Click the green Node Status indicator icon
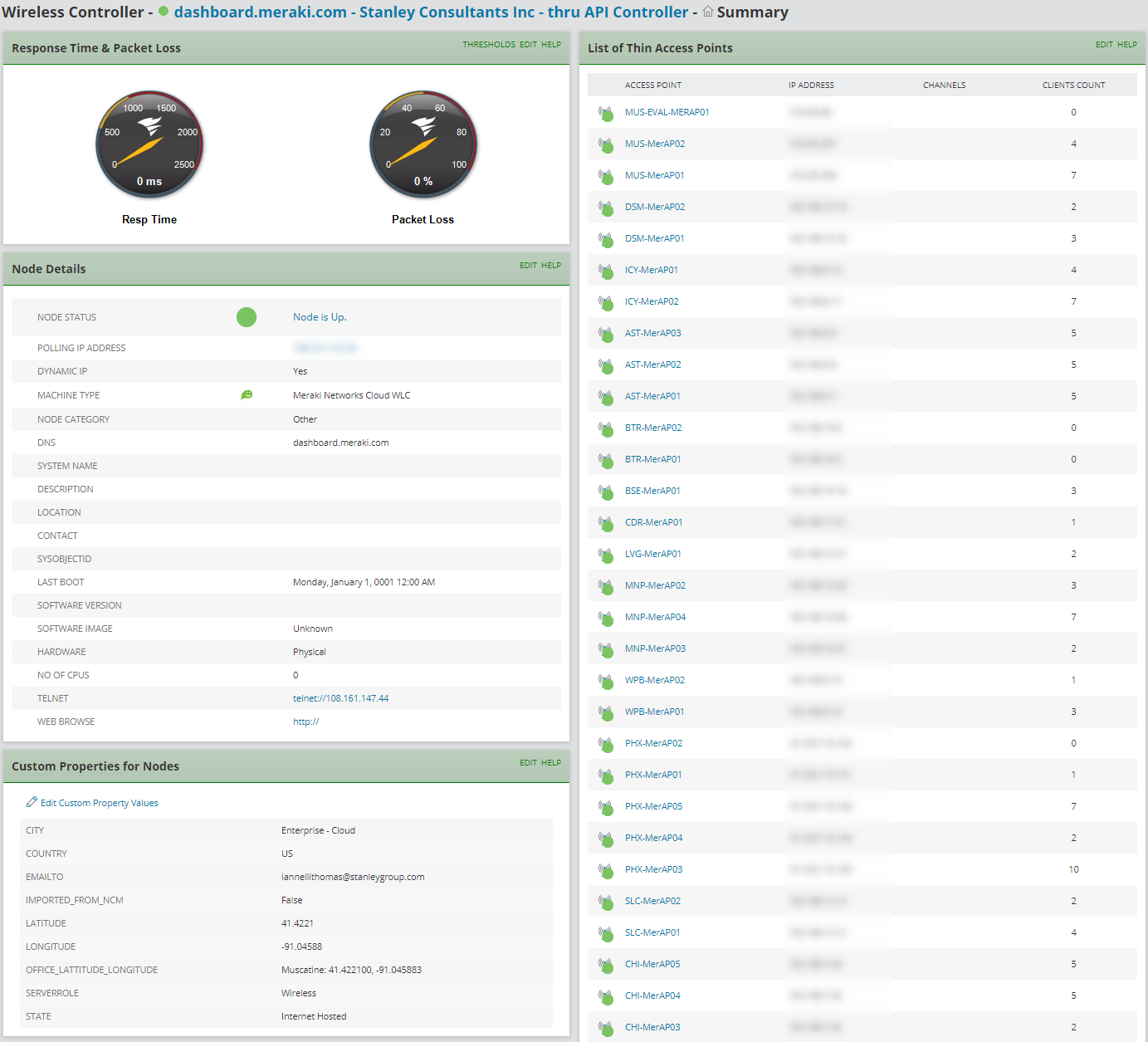 247,317
